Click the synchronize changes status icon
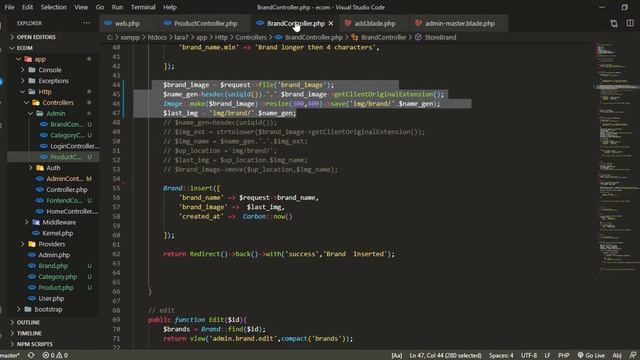This screenshot has height=360, width=640. tap(31, 356)
